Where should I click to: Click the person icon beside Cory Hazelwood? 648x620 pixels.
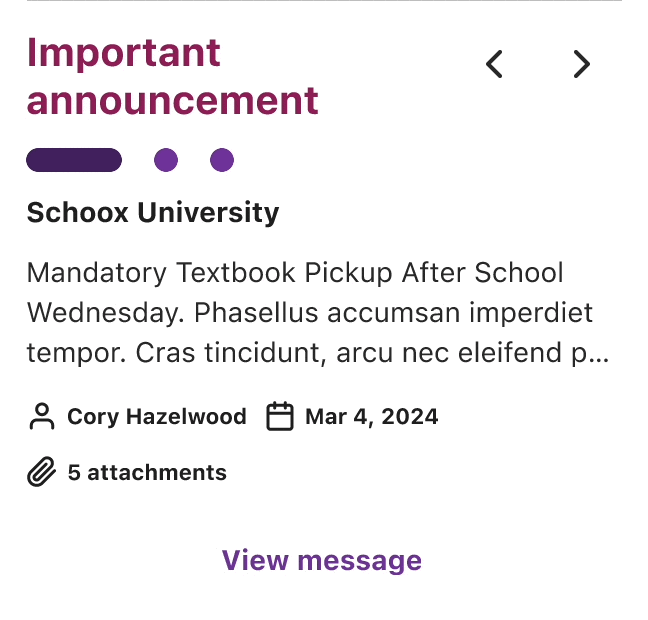pyautogui.click(x=42, y=416)
